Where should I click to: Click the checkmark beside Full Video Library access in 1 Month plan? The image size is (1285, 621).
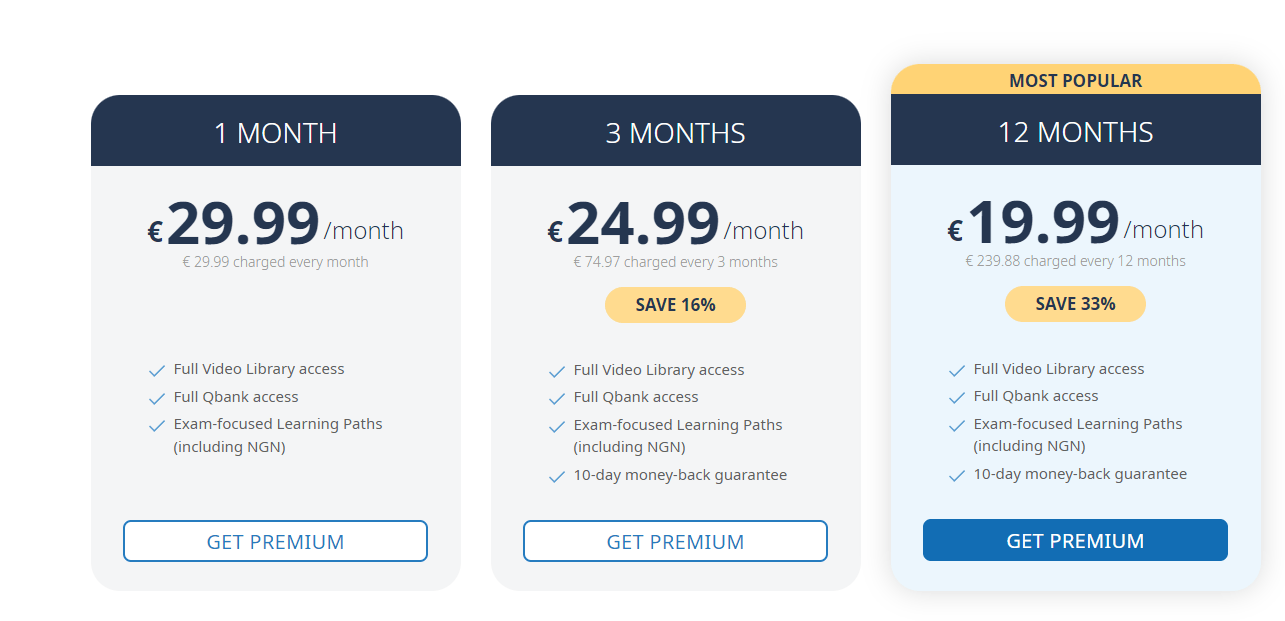point(157,369)
